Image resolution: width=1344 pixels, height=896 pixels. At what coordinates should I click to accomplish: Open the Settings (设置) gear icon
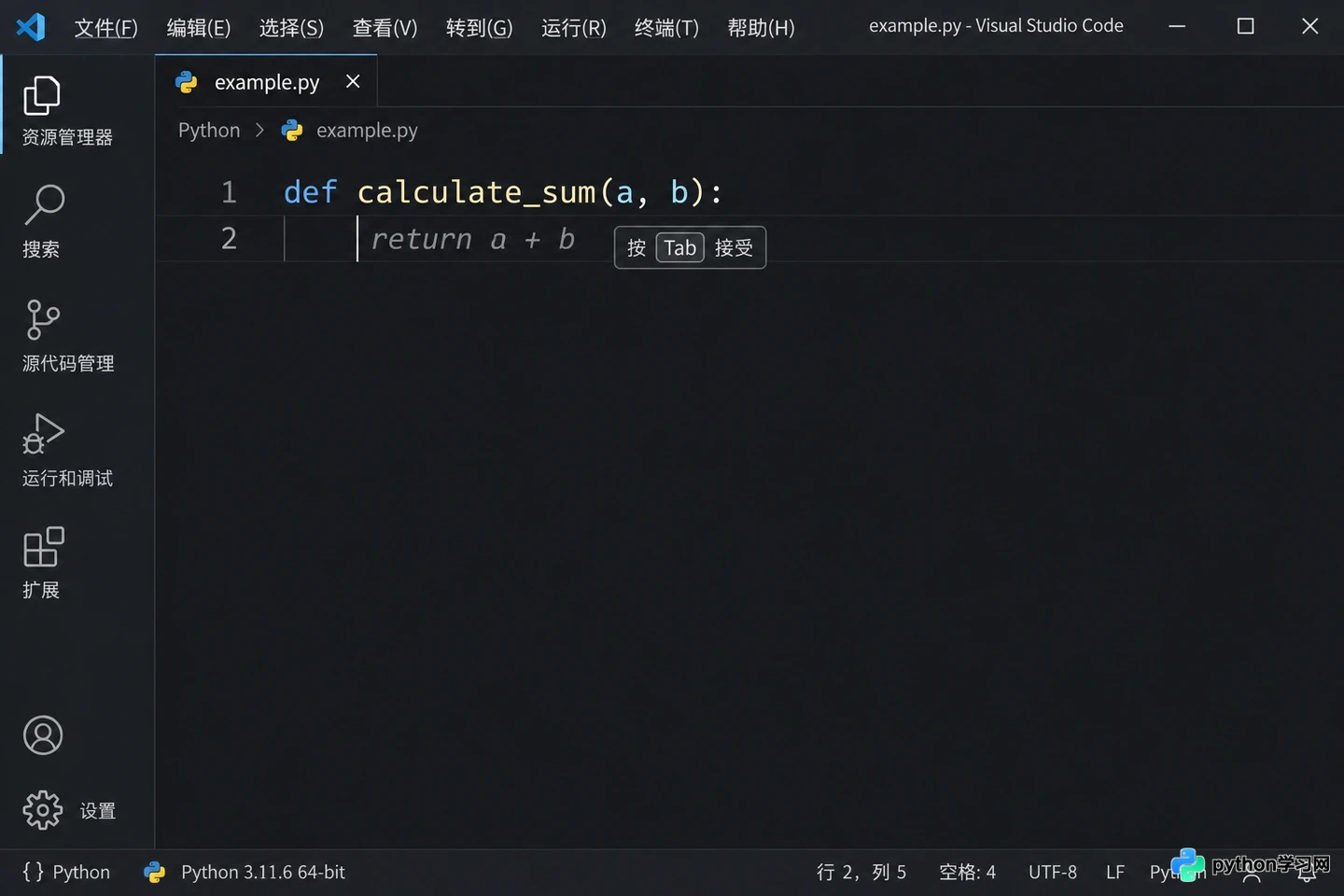pyautogui.click(x=43, y=810)
